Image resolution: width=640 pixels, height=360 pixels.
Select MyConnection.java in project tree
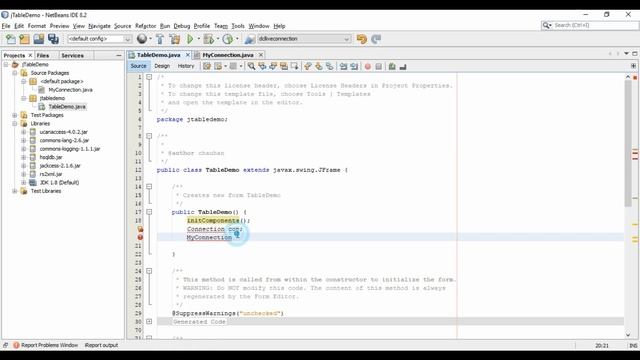pos(70,90)
